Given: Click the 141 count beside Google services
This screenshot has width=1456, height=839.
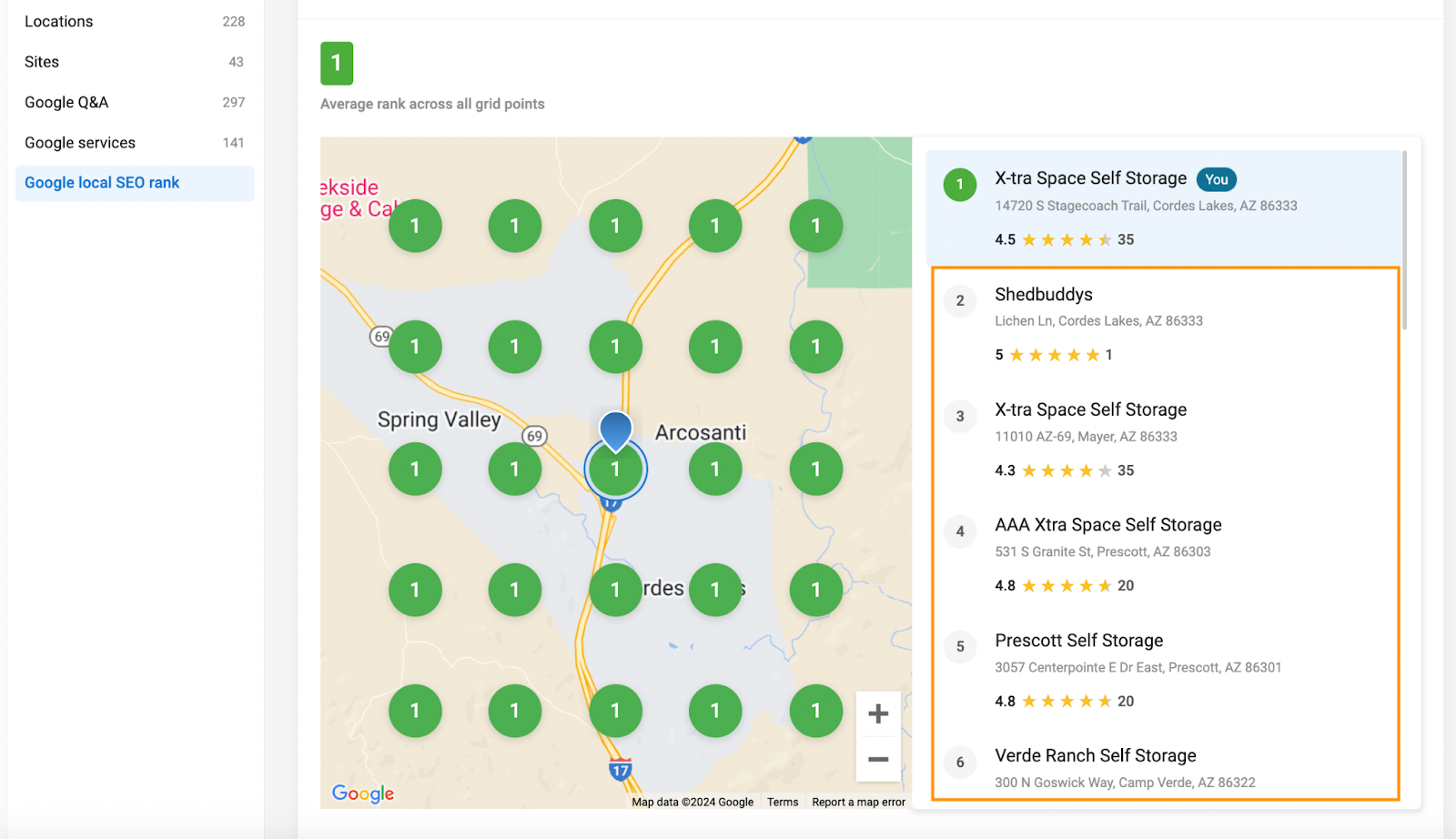Looking at the screenshot, I should click(234, 143).
